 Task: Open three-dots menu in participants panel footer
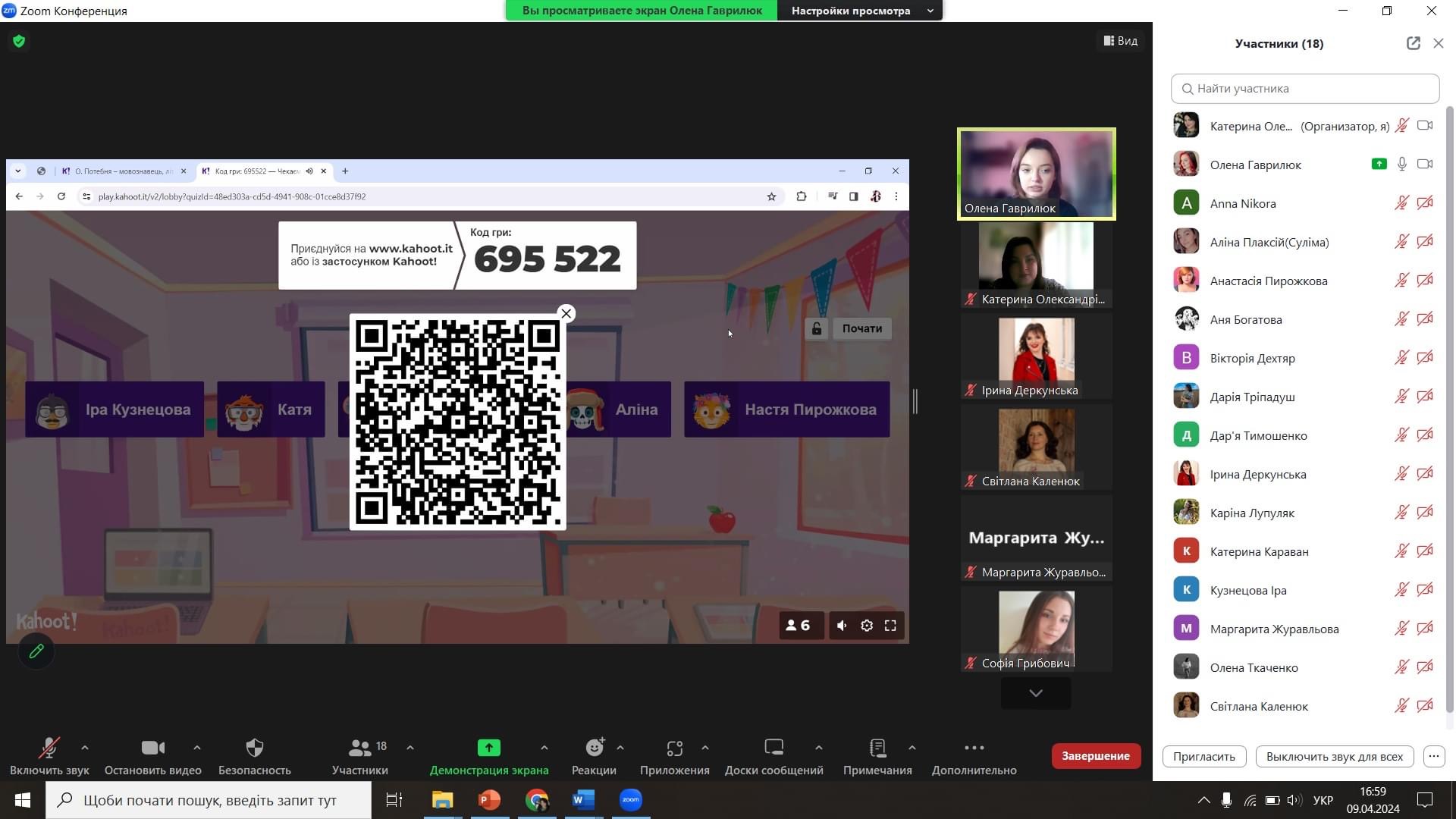pos(1434,756)
